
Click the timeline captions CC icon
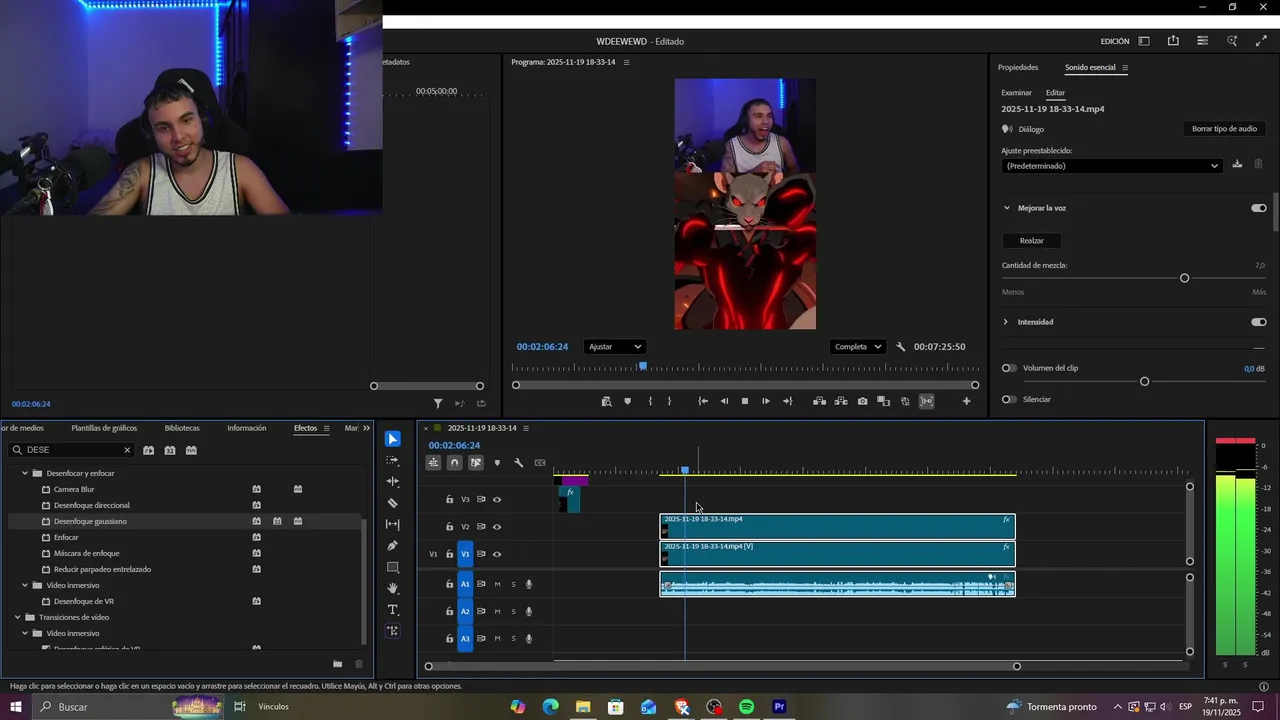point(540,463)
